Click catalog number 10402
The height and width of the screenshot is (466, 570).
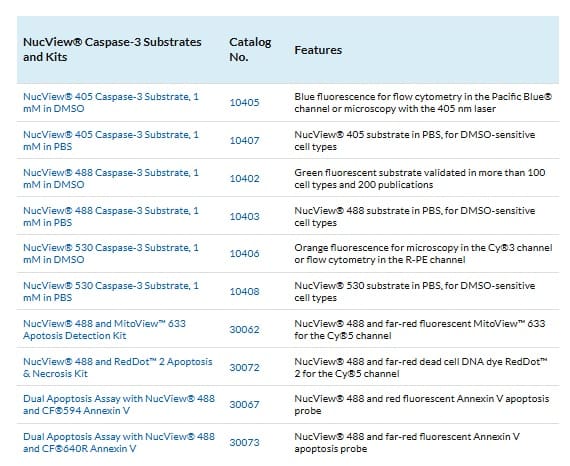pyautogui.click(x=244, y=178)
